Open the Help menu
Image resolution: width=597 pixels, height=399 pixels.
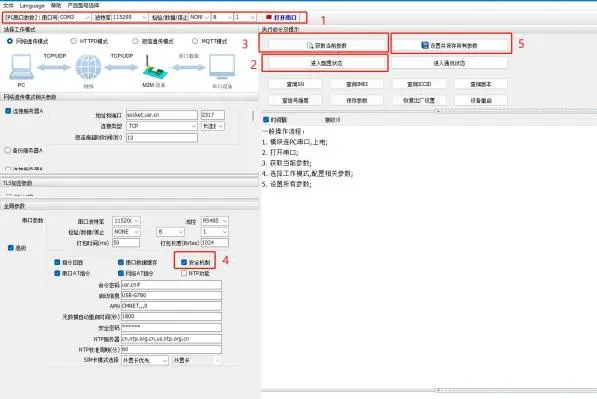(x=56, y=5)
